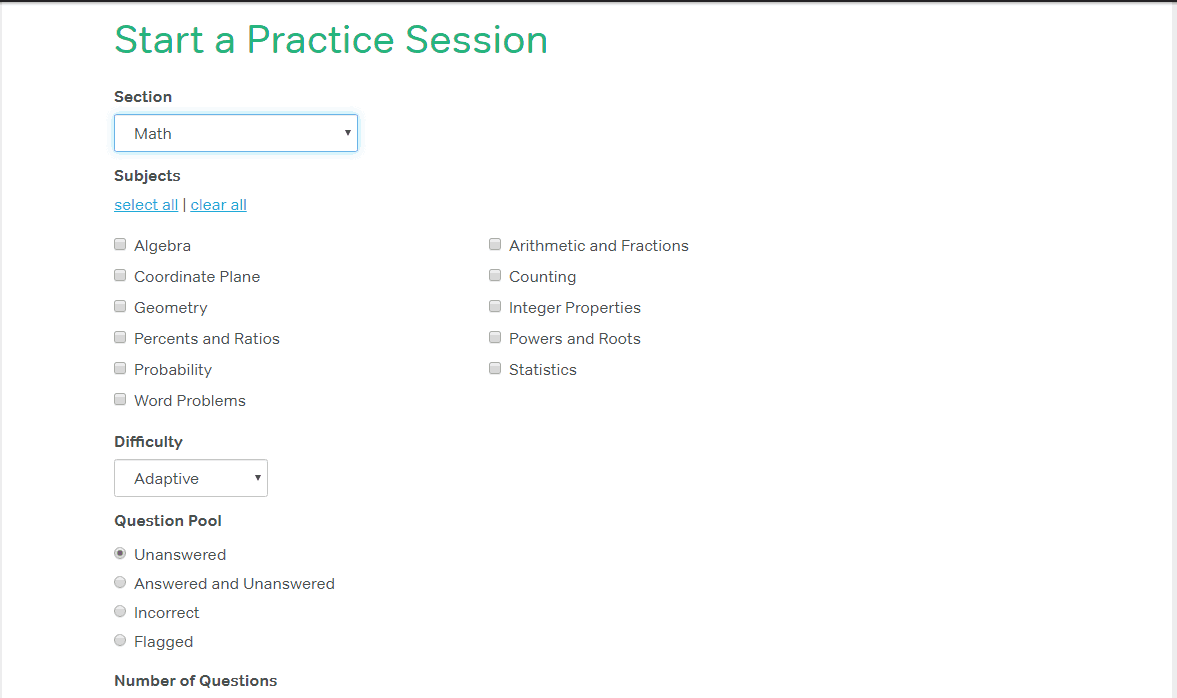The image size is (1177, 698).
Task: Click the Section dropdown arrow
Action: 348,133
